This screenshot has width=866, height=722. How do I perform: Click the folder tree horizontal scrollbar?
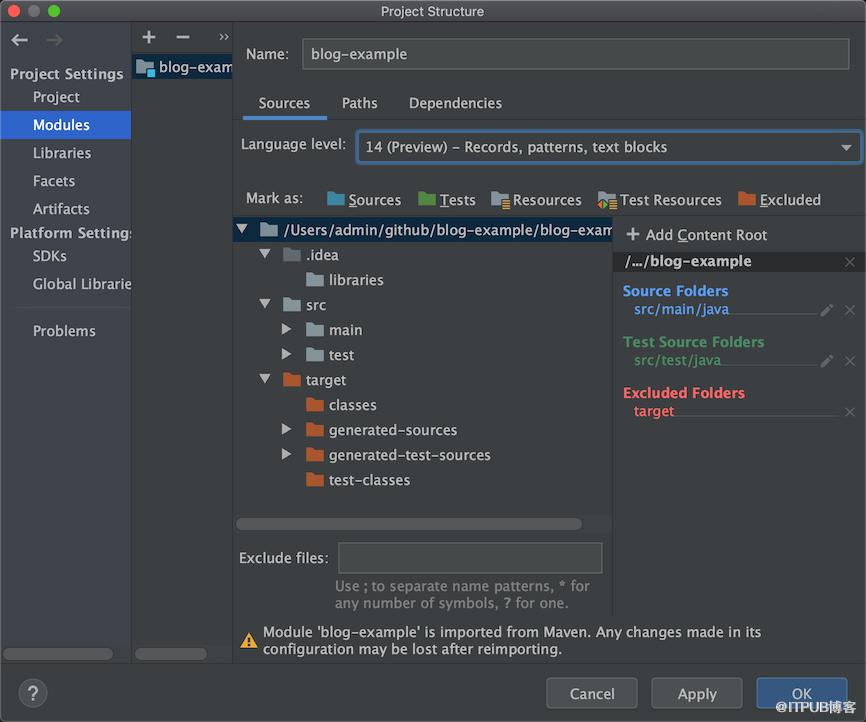pyautogui.click(x=409, y=524)
